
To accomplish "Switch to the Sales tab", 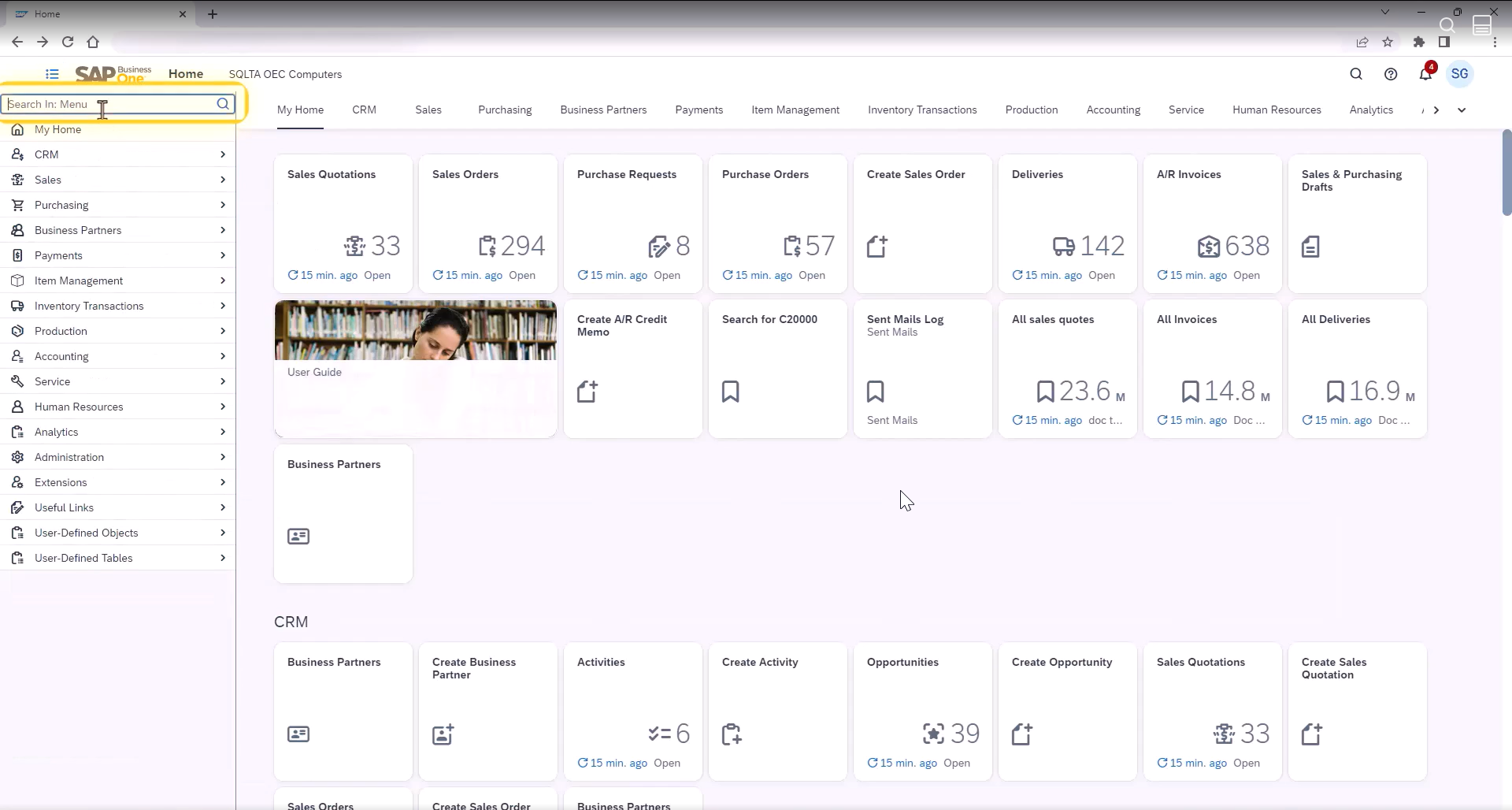I will coord(428,110).
